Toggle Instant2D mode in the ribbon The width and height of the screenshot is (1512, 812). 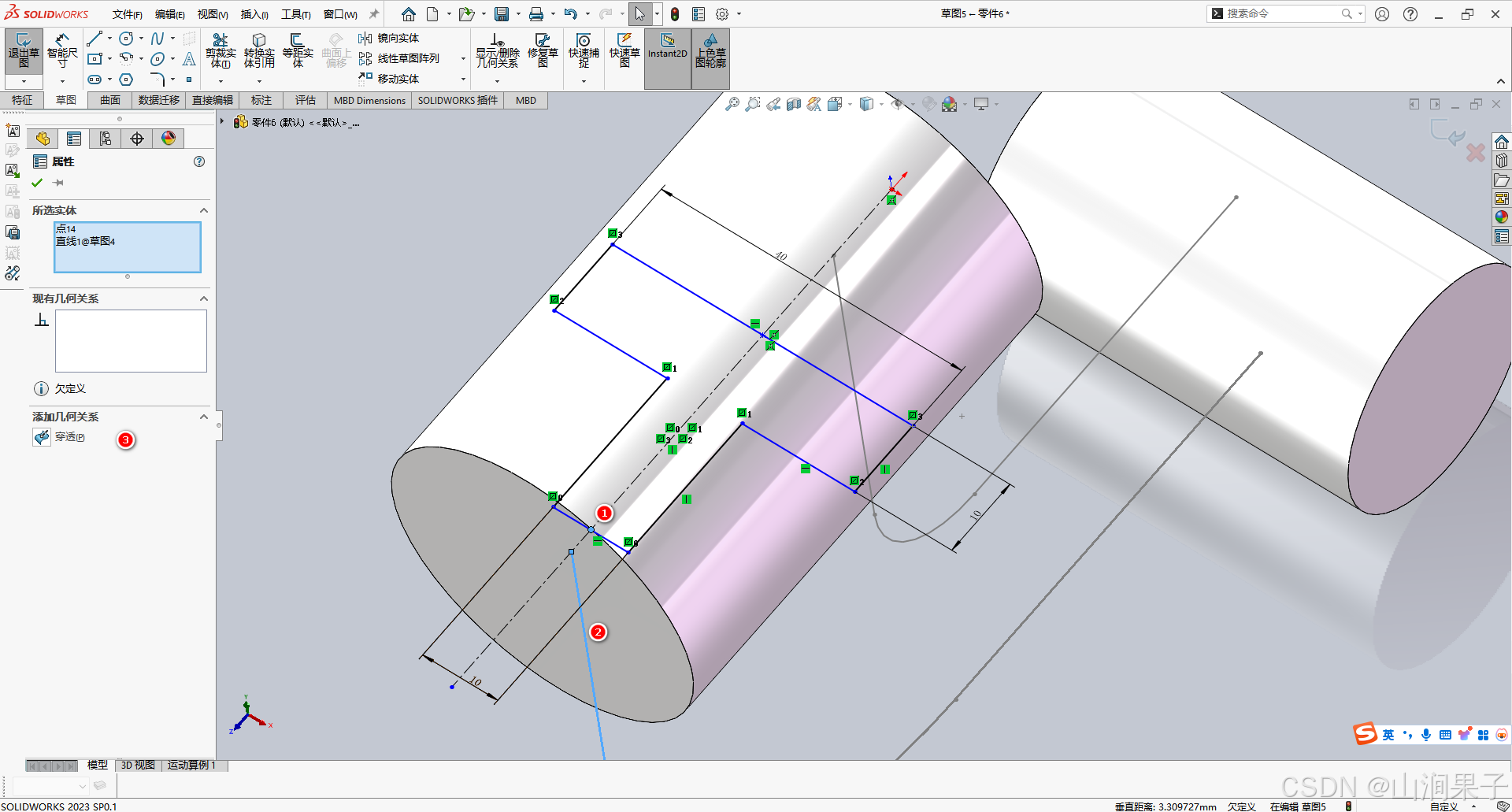coord(667,53)
